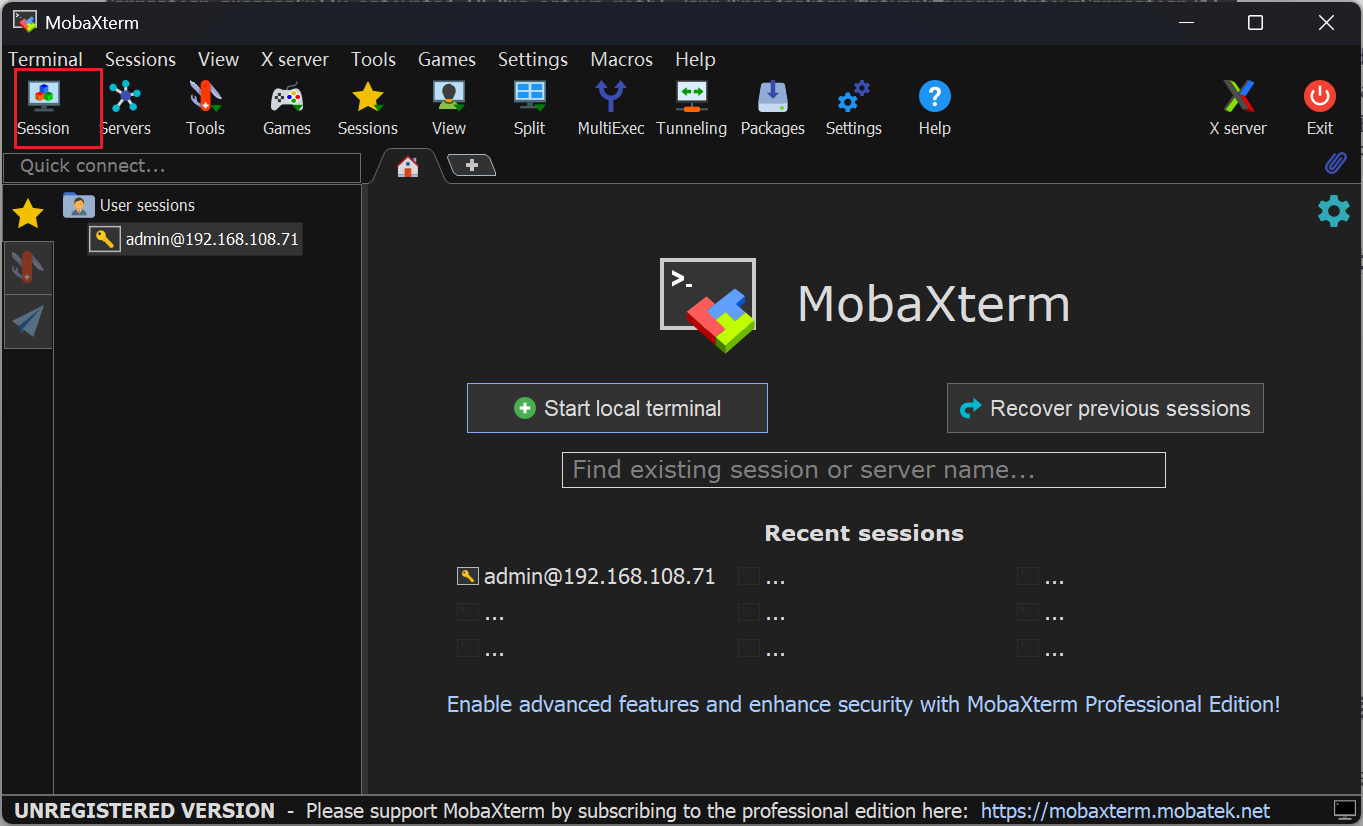Open the Servers toolbar icon
Viewport: 1363px width, 826px height.
(x=125, y=108)
